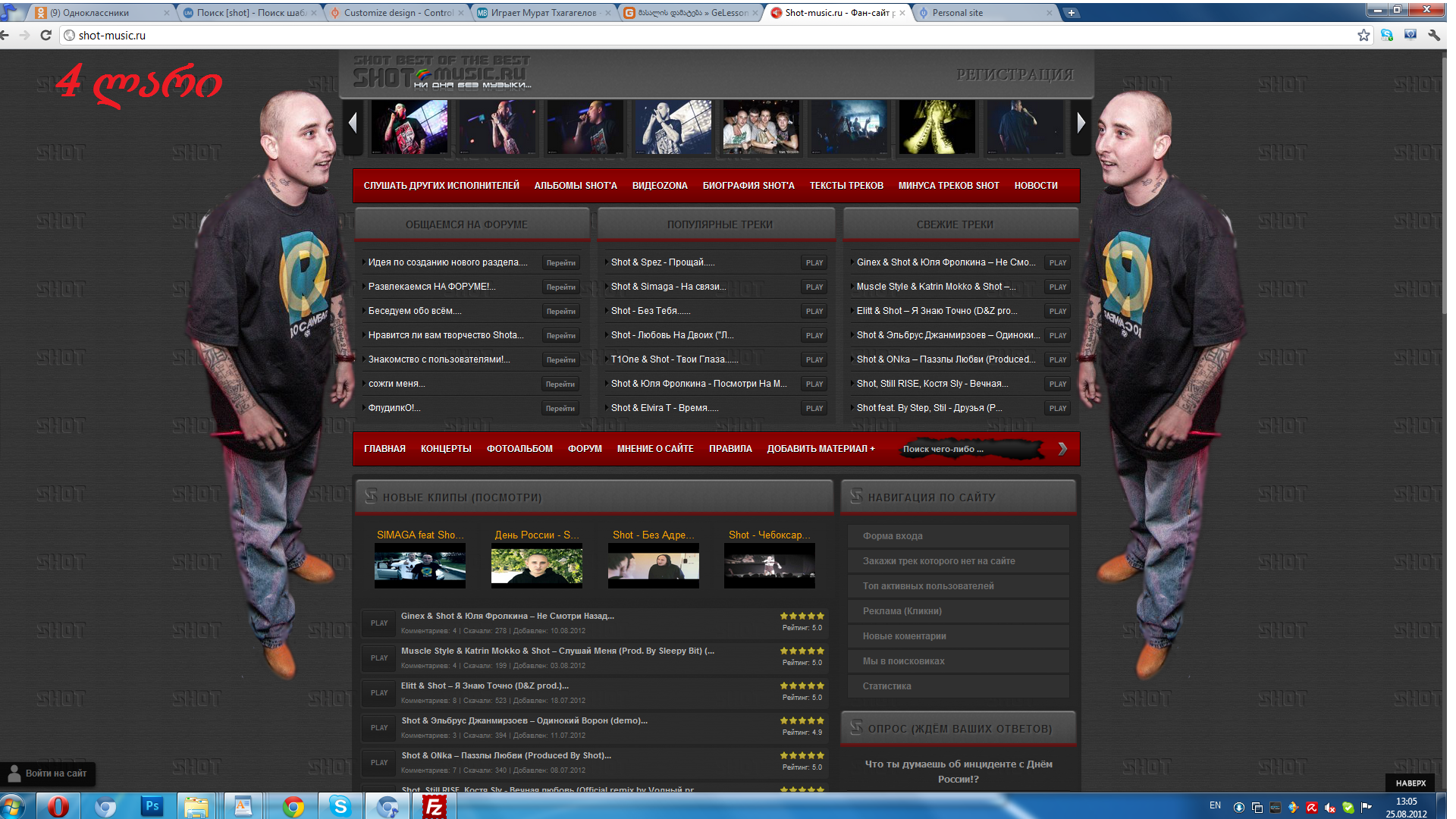The image size is (1456, 819).
Task: Click НАВЕРХ button to go top
Action: pos(1410,783)
